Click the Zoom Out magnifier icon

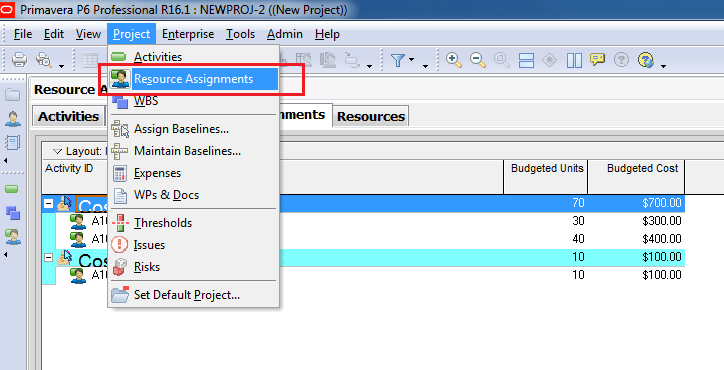(x=478, y=60)
